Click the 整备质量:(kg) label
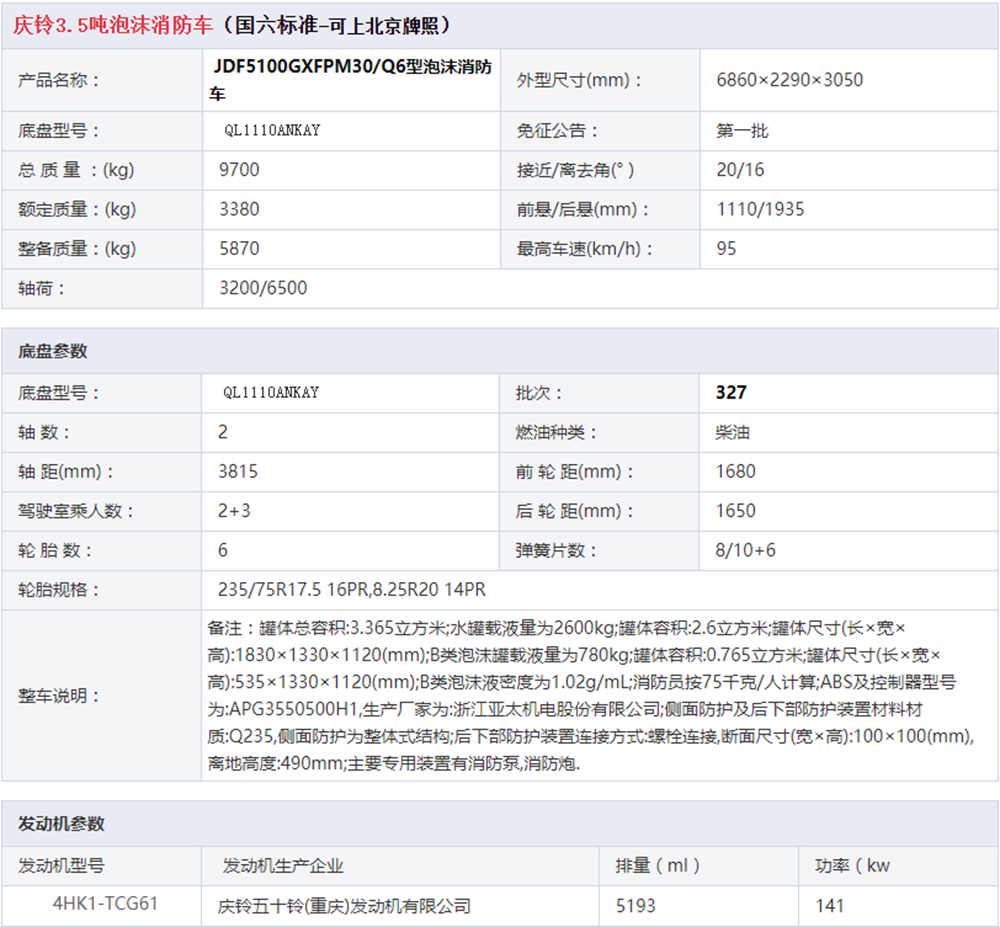1000x927 pixels. point(77,249)
